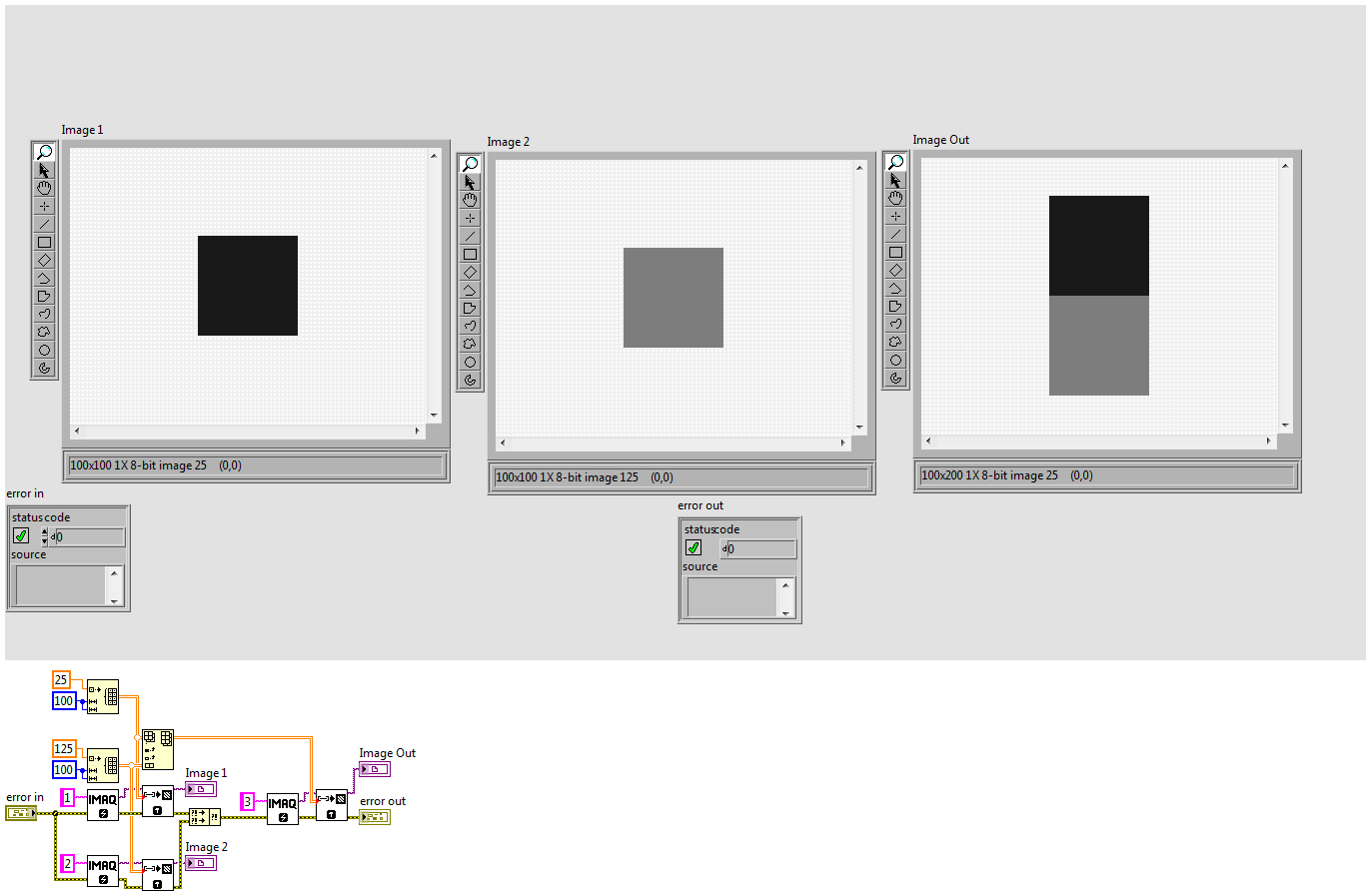
Task: Select the Rotated Rectangle tool in Image 2 palette
Action: [x=470, y=272]
